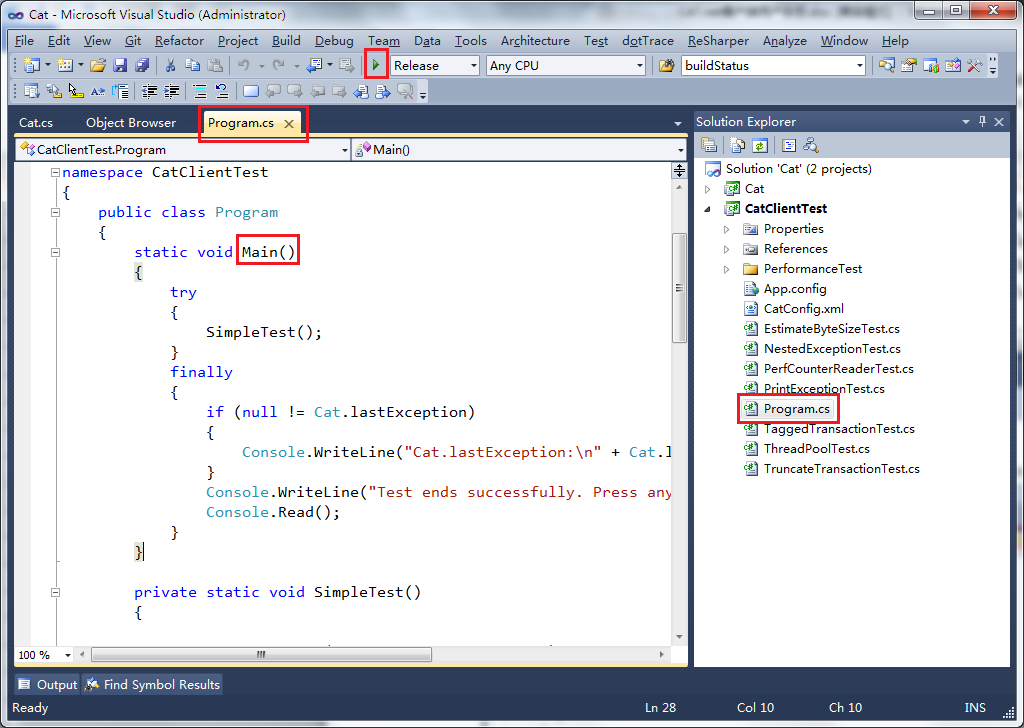Image resolution: width=1024 pixels, height=728 pixels.
Task: Open the CatClientTest.Program type dropdown
Action: click(345, 150)
